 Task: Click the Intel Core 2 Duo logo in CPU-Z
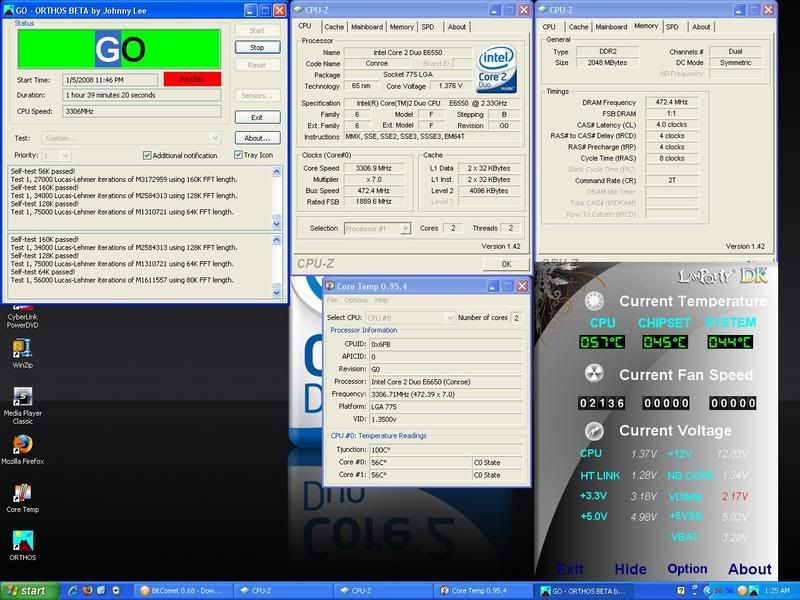click(x=496, y=70)
